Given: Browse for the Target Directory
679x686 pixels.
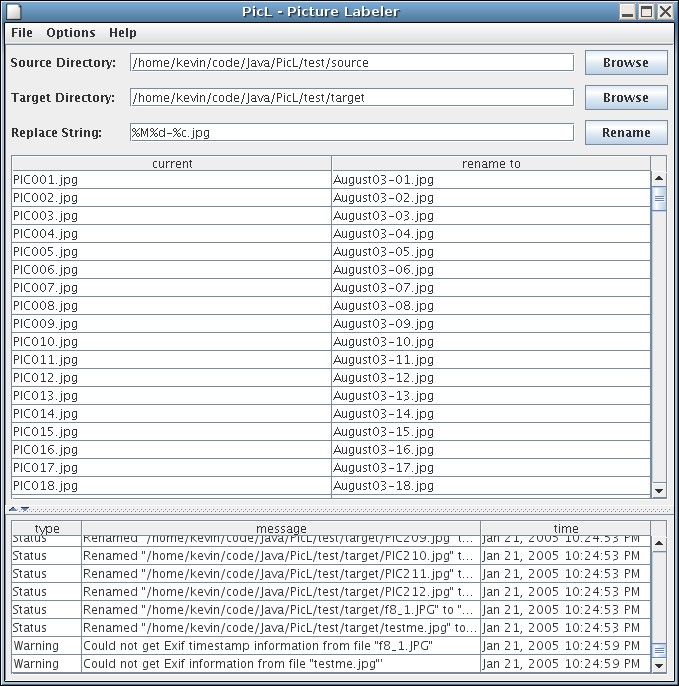Looking at the screenshot, I should pos(625,98).
